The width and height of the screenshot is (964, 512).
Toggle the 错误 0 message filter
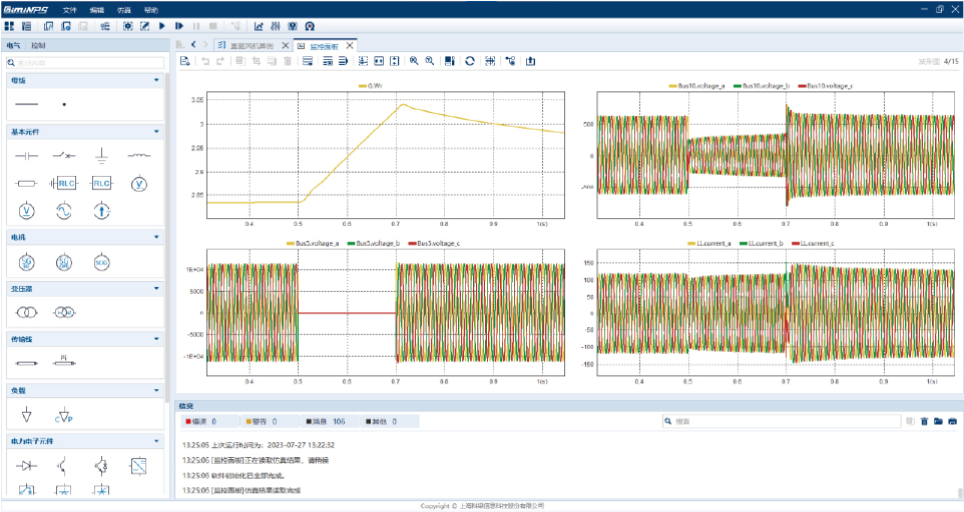coord(200,422)
